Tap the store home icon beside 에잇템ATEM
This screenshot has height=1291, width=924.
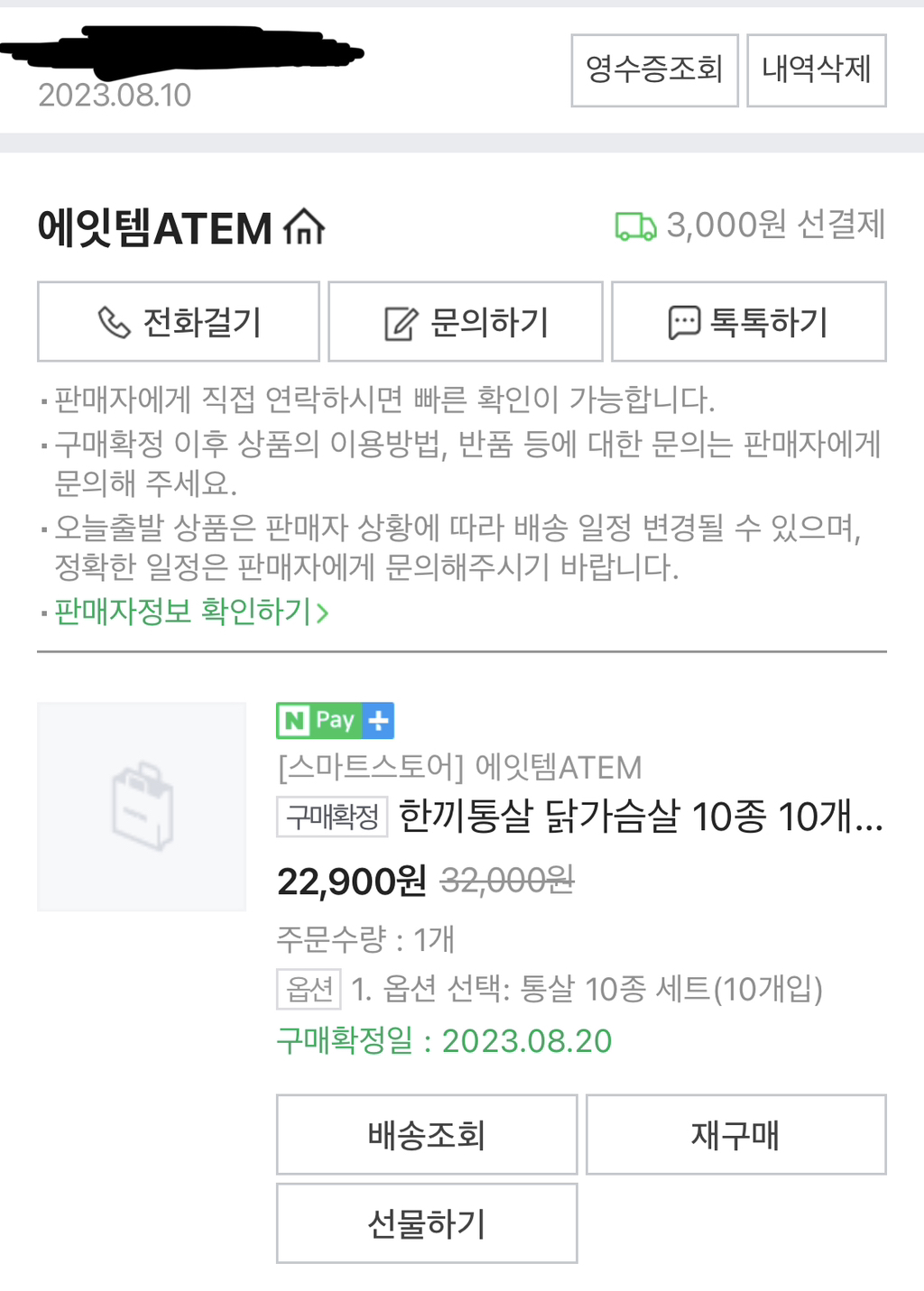click(x=304, y=227)
